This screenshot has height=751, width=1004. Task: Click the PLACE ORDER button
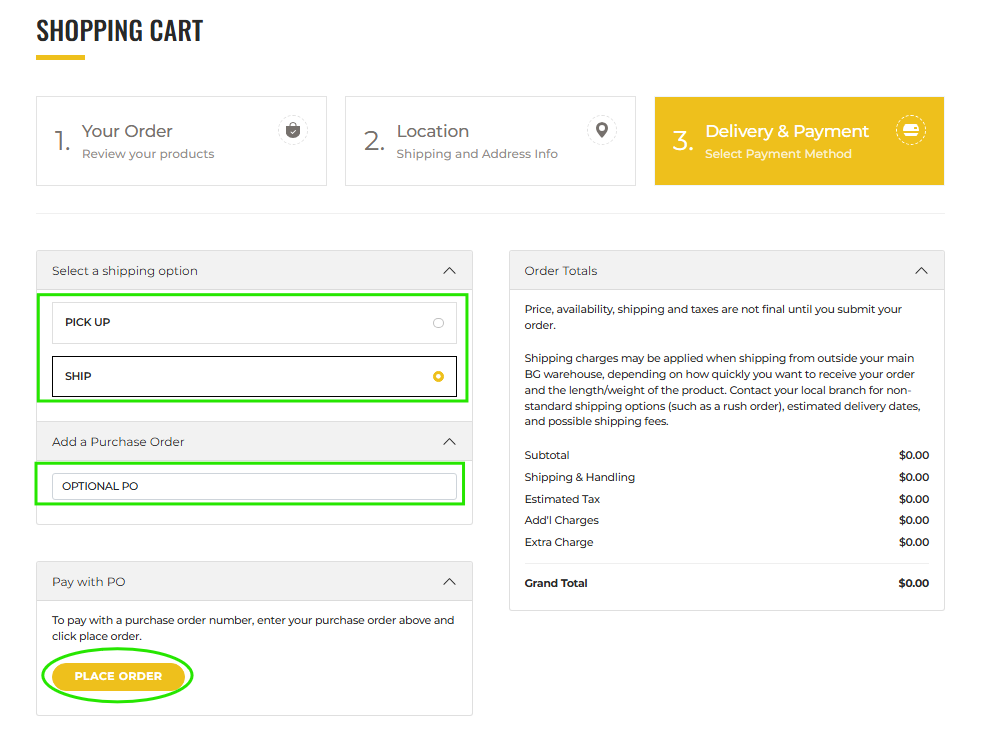(118, 676)
